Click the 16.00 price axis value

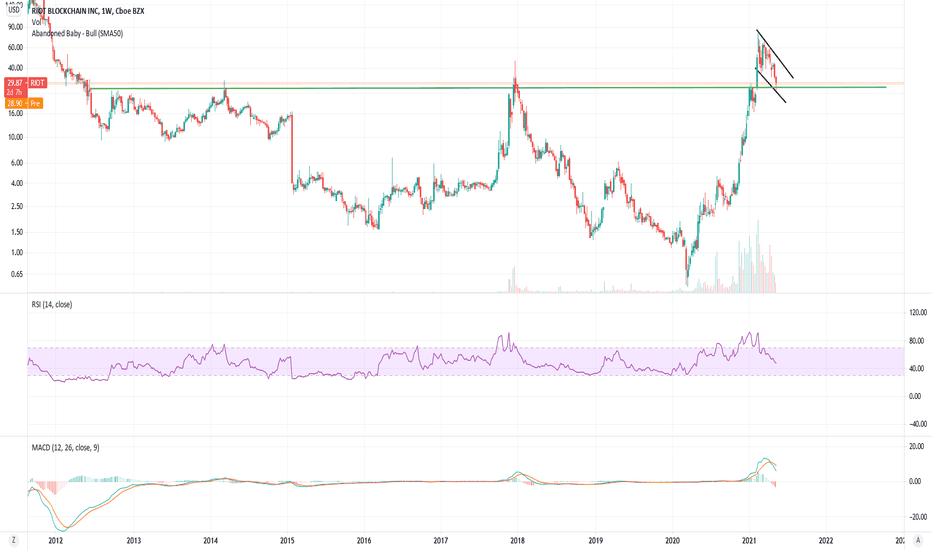[x=15, y=113]
